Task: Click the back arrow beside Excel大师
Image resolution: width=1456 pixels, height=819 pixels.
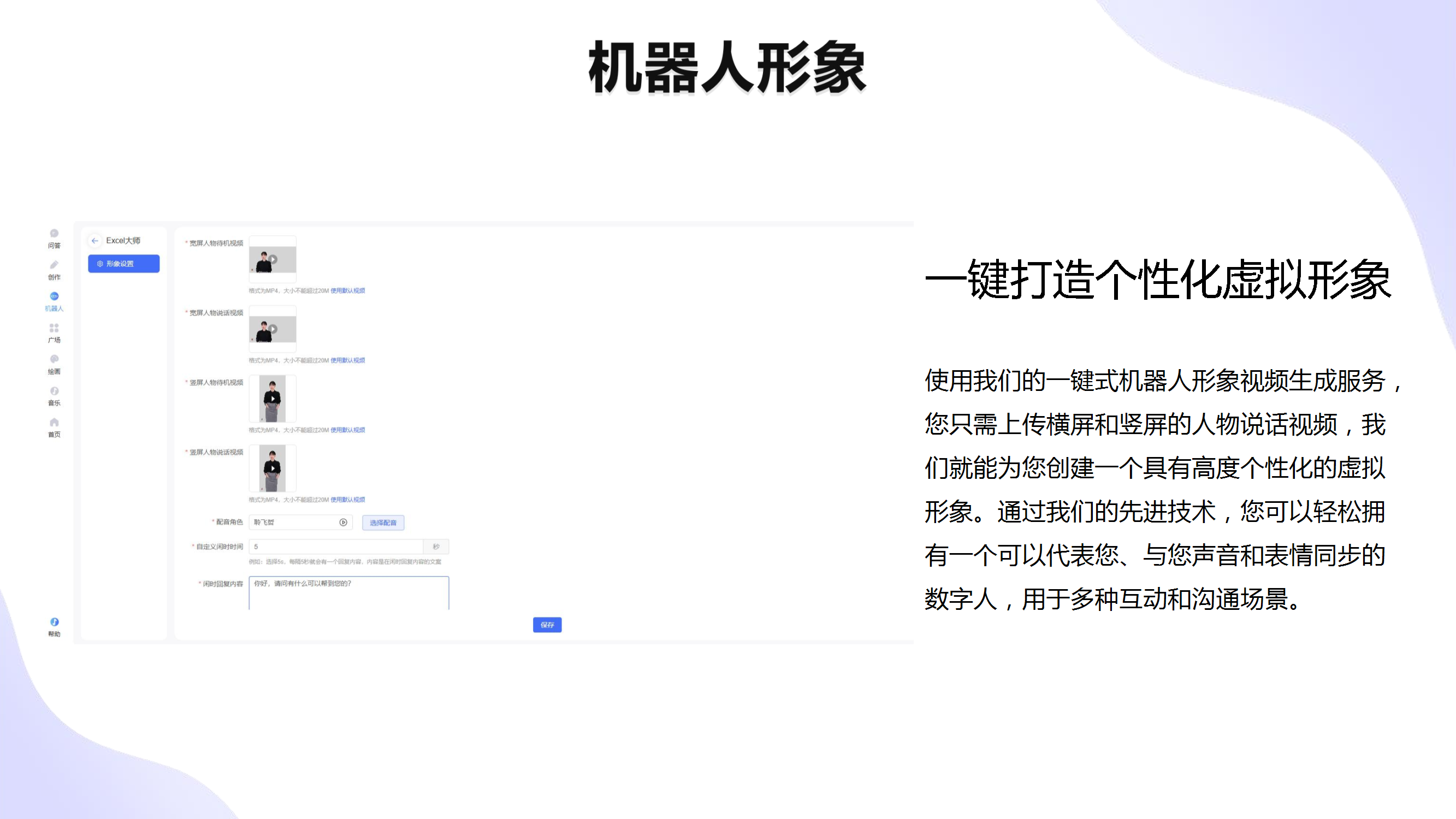Action: point(95,241)
